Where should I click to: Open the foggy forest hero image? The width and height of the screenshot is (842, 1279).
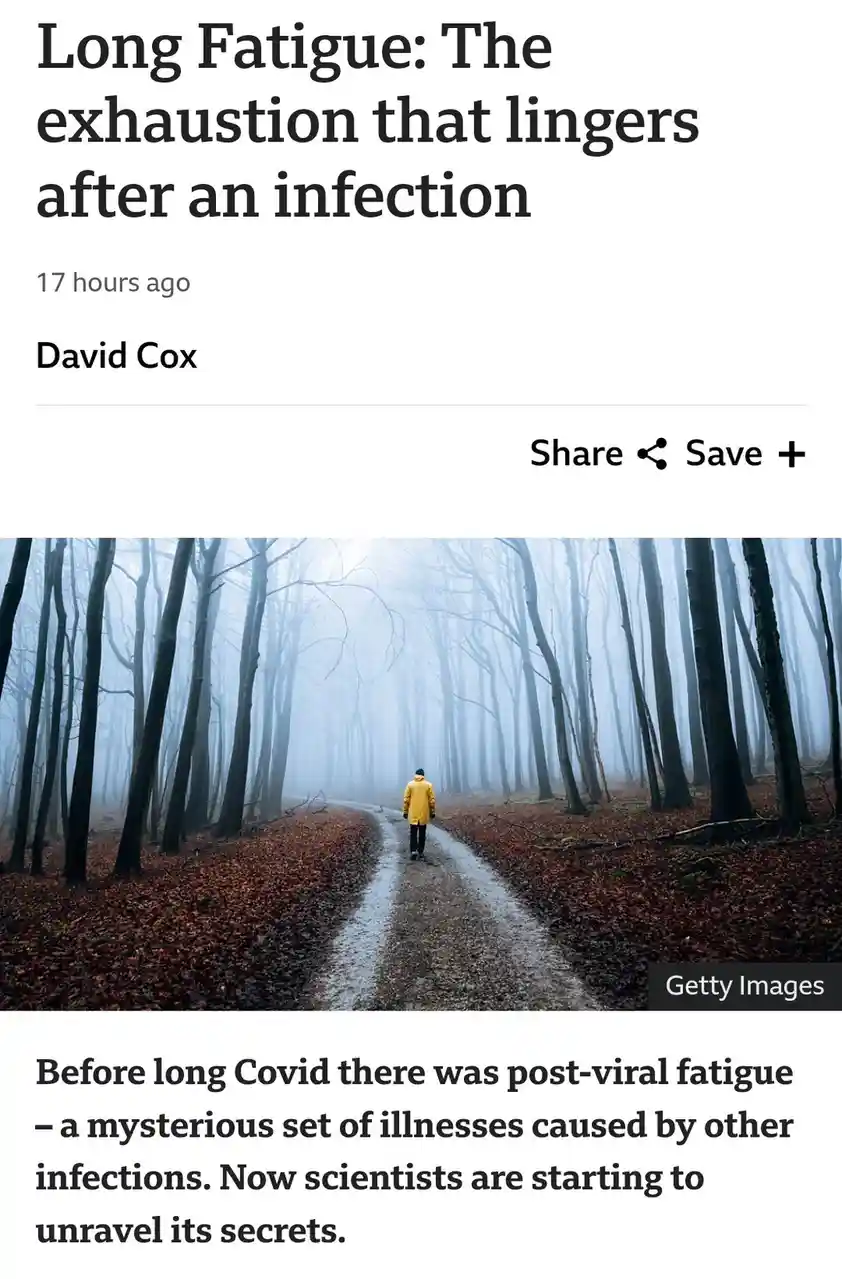(x=421, y=774)
